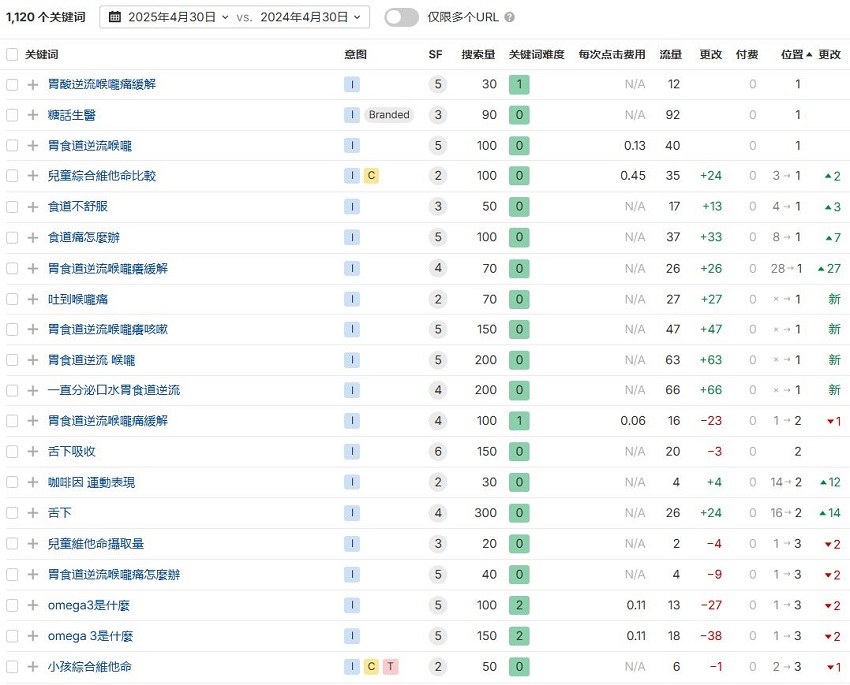
Task: Open the 2024年4月30日 comparison date dropdown
Action: [310, 17]
